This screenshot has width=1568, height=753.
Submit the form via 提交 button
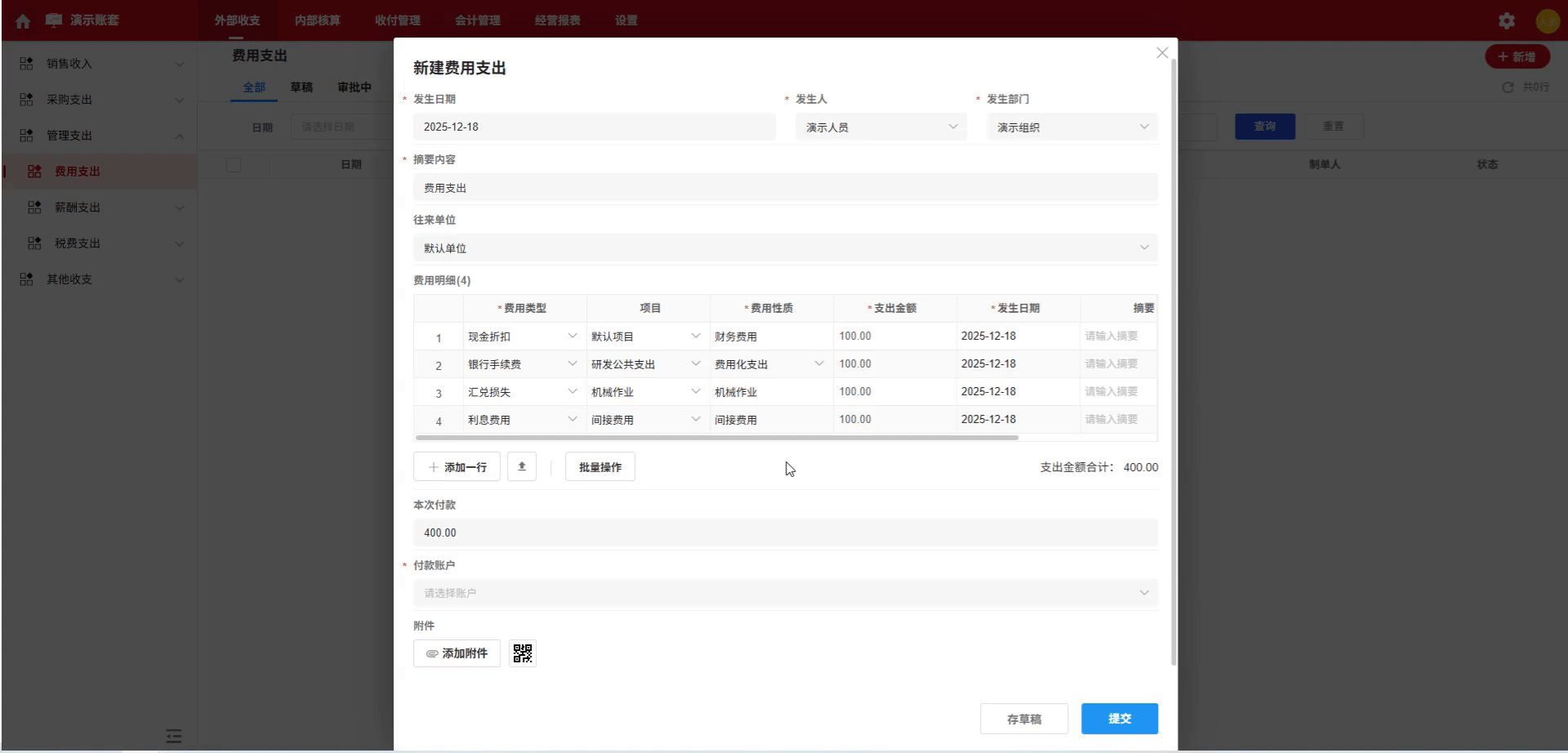point(1119,718)
